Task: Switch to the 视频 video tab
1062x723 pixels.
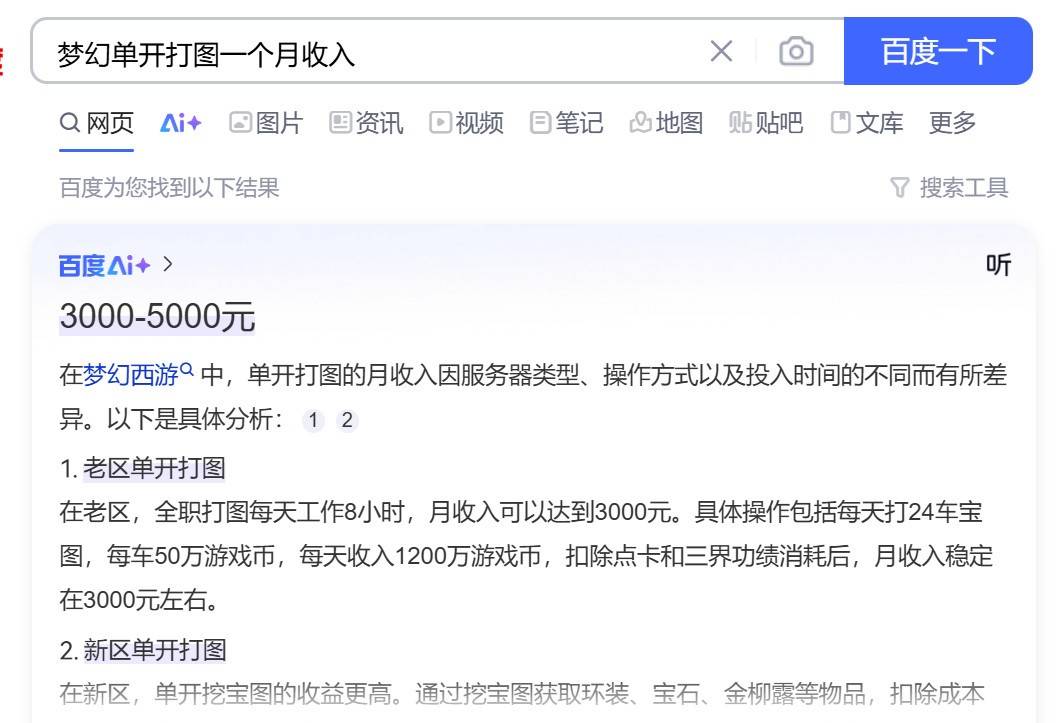Action: pos(466,123)
